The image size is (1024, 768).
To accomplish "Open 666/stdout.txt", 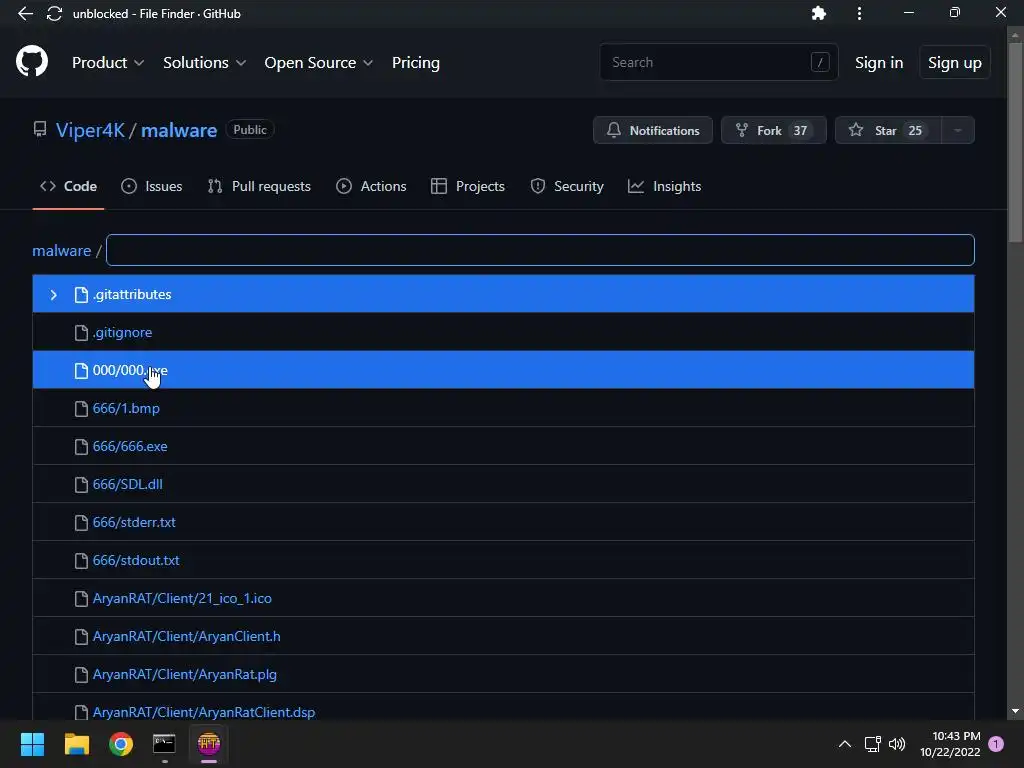I will pyautogui.click(x=136, y=560).
